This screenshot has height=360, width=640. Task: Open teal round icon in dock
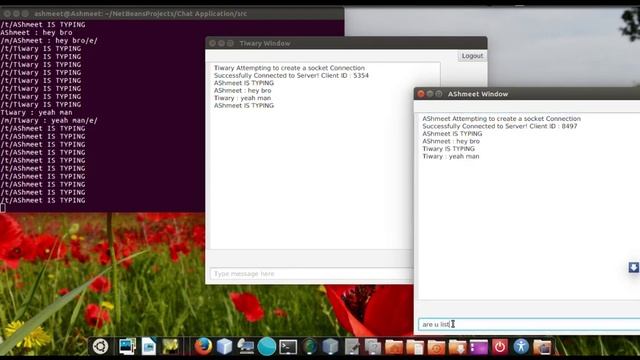click(267, 347)
